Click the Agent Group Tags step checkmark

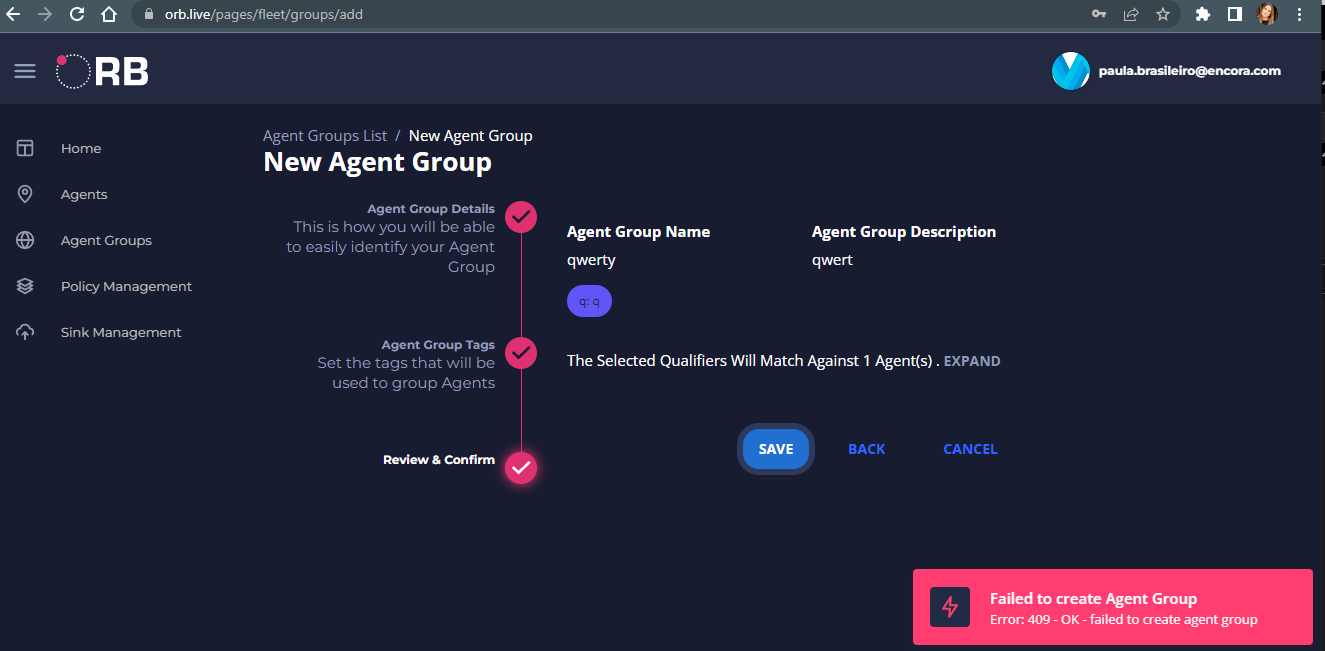521,352
